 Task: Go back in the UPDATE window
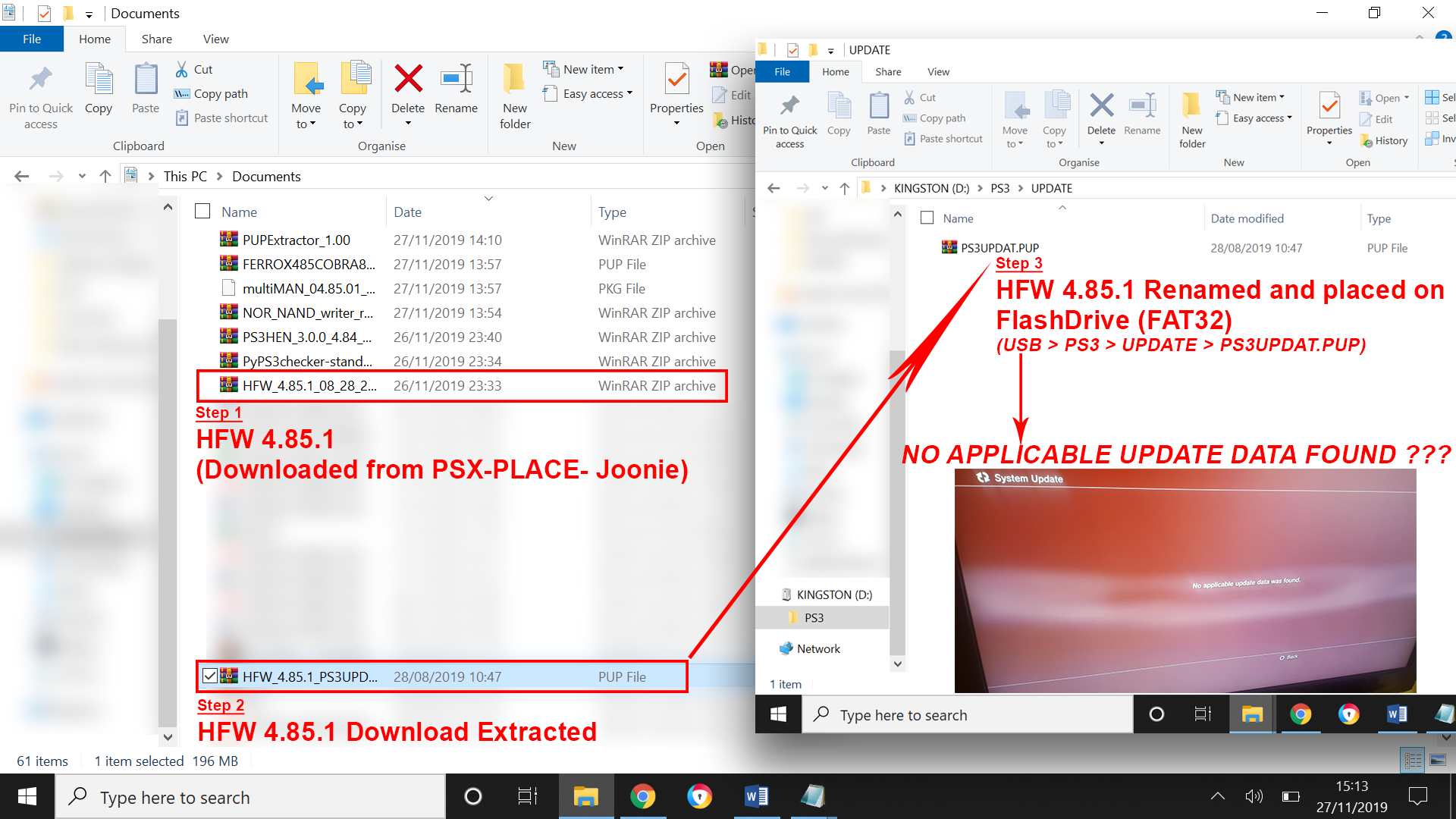point(773,188)
